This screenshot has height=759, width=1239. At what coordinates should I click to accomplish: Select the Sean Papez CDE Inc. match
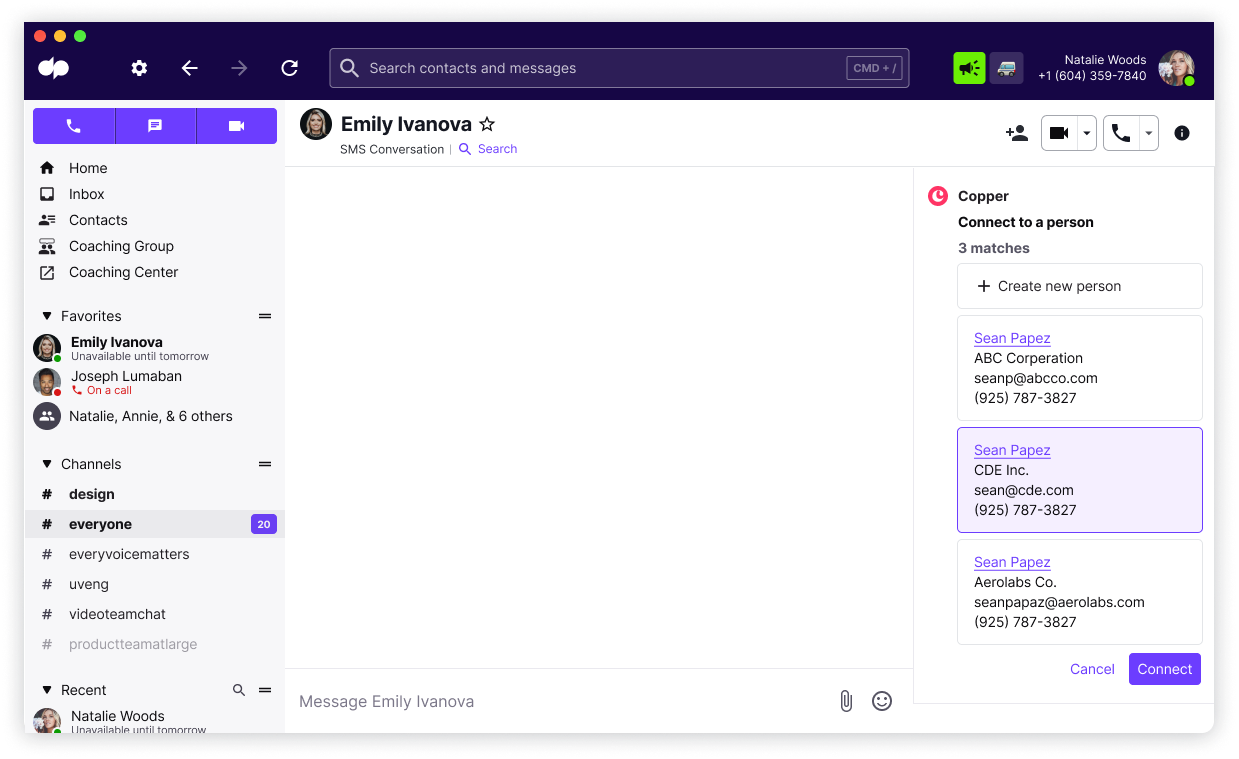pos(1079,479)
